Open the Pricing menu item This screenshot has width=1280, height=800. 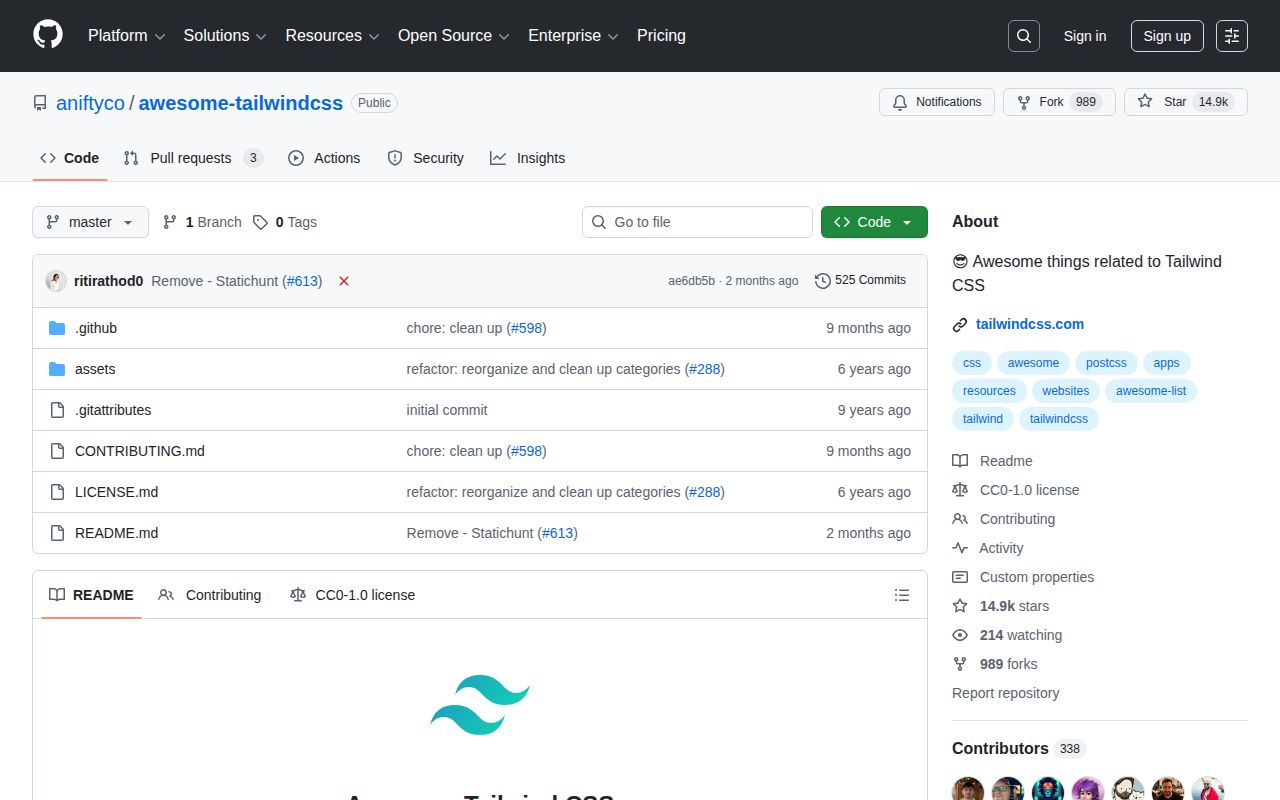click(661, 35)
